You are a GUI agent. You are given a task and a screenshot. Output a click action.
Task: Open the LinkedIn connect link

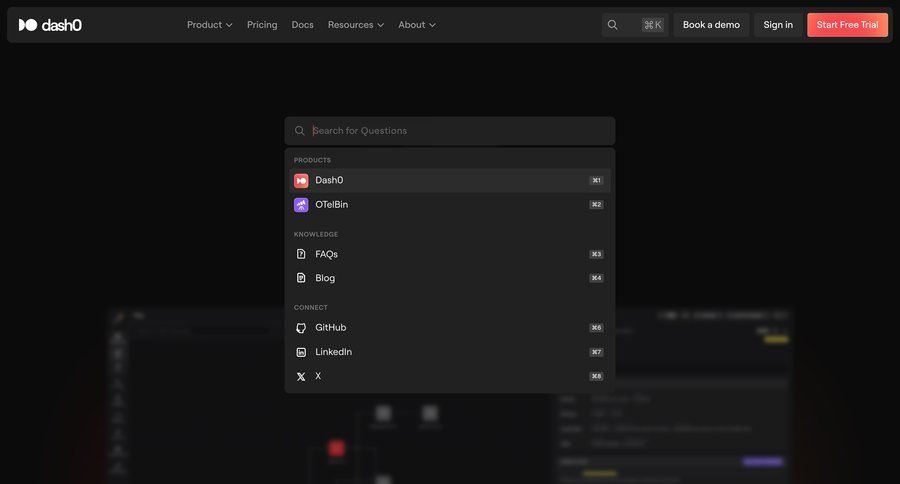click(450, 351)
